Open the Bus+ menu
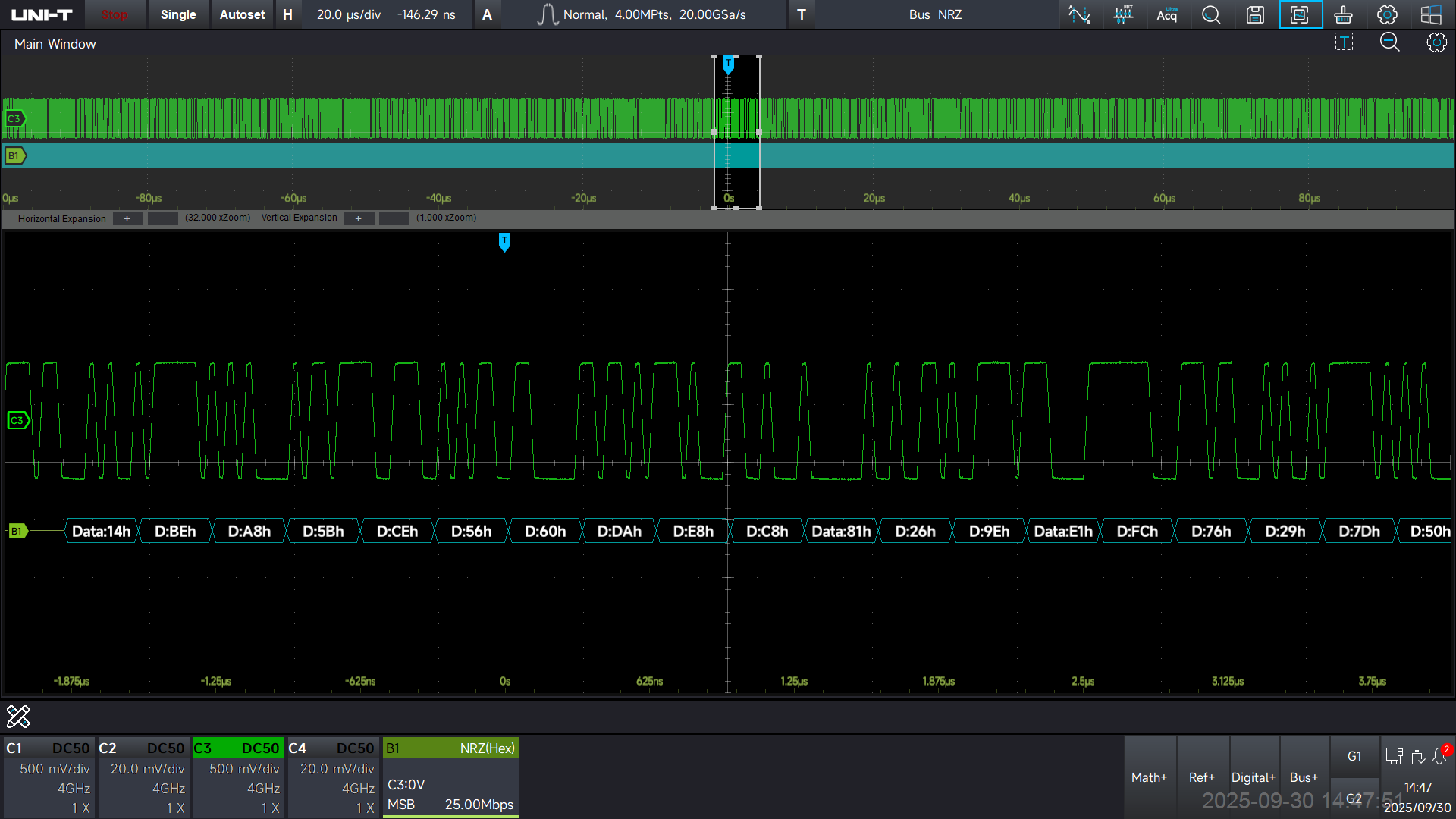The height and width of the screenshot is (819, 1456). coord(1304,777)
